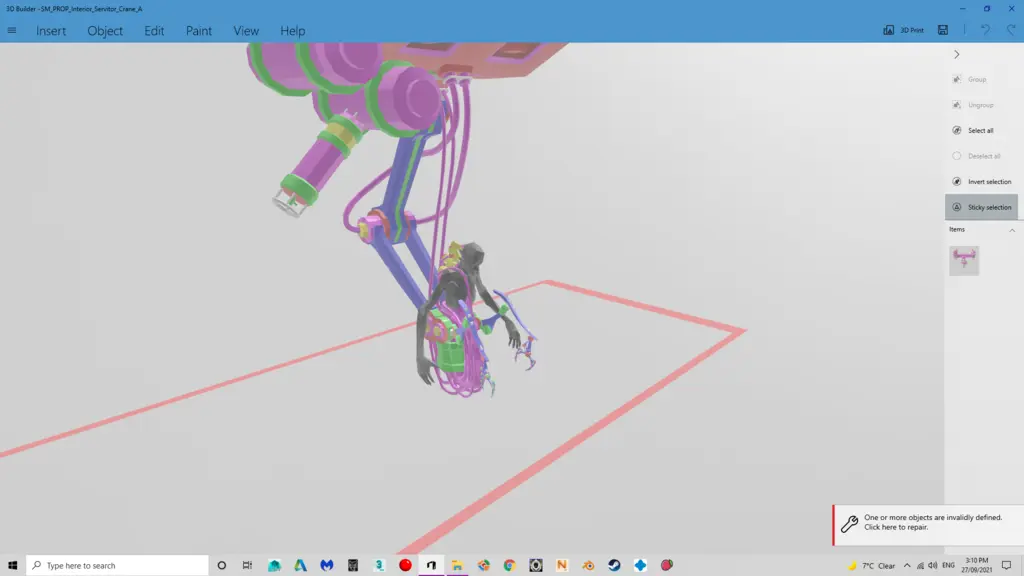Open the 3D Print option

(x=906, y=30)
